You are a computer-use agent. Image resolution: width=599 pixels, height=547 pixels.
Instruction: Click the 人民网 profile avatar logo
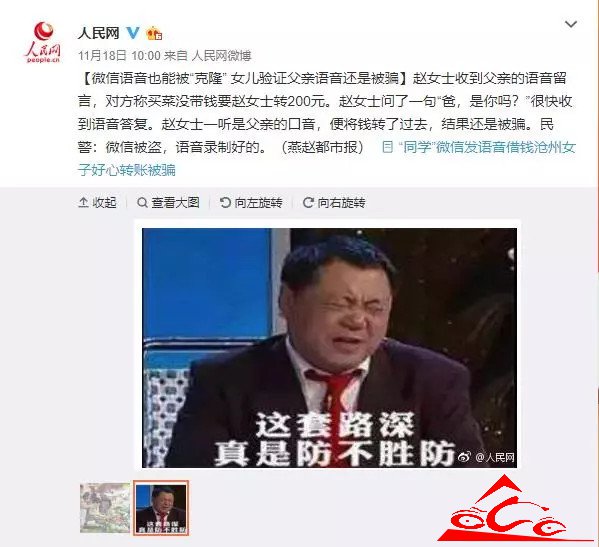[43, 42]
